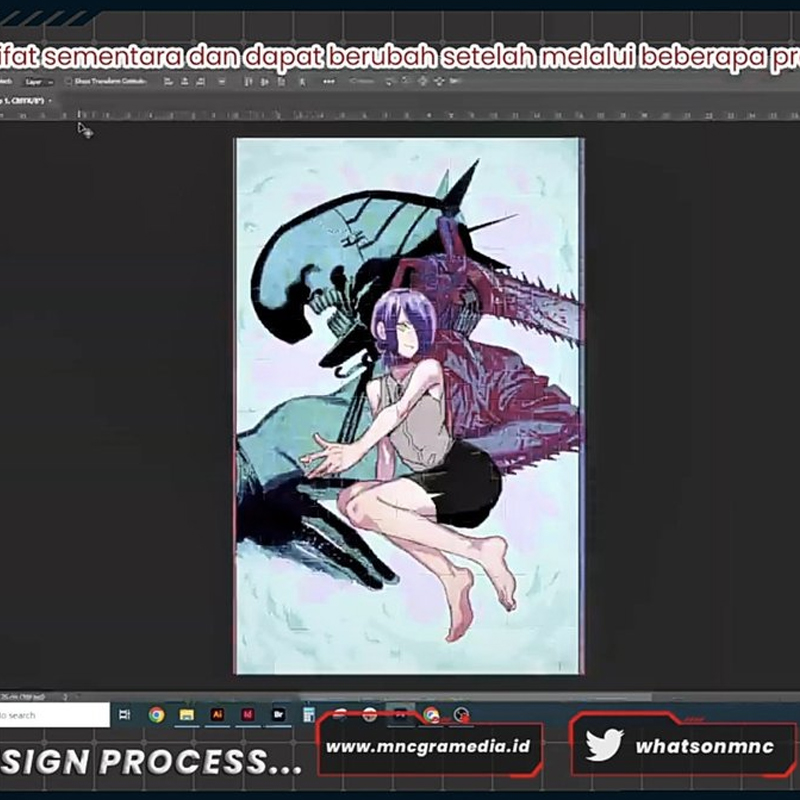The height and width of the screenshot is (800, 800).
Task: Open Google Chrome from the taskbar
Action: coord(156,714)
